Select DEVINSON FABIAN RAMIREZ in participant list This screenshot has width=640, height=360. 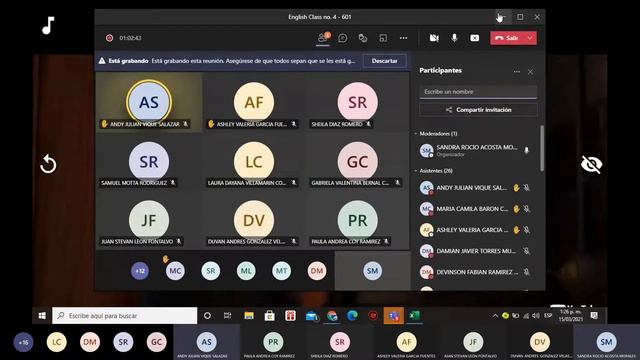(476, 272)
